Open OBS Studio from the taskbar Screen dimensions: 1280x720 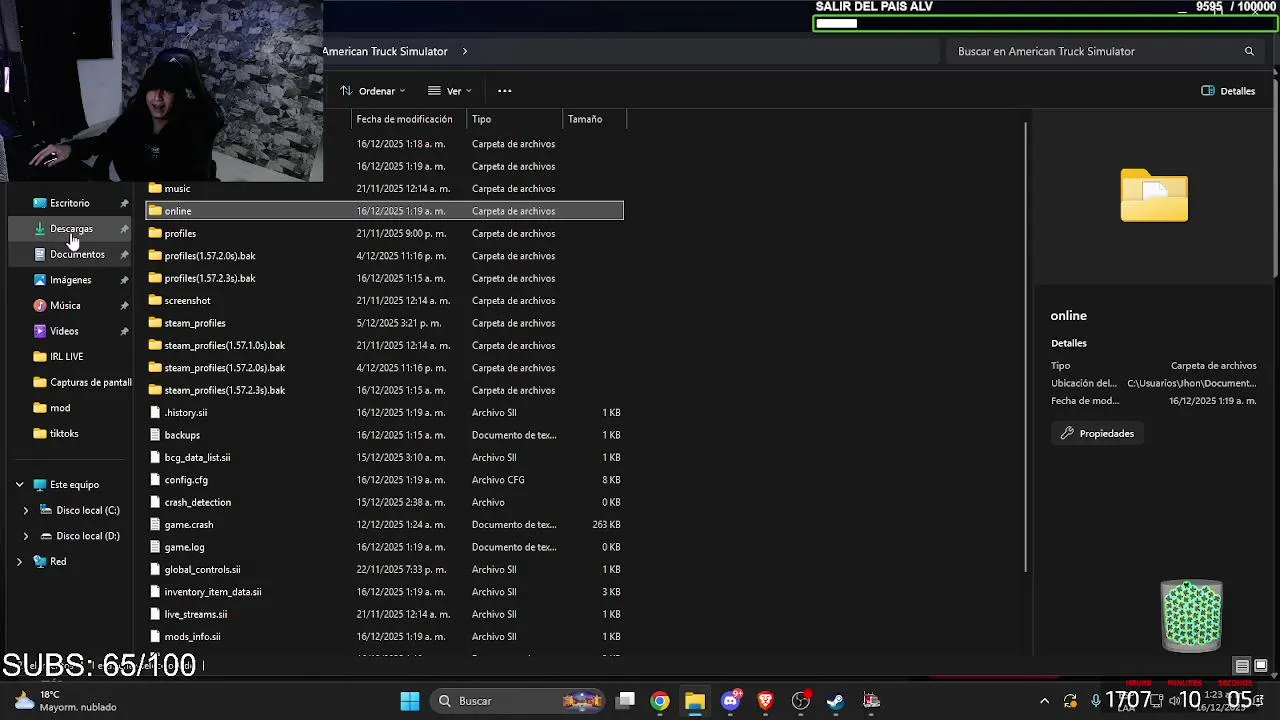point(800,701)
